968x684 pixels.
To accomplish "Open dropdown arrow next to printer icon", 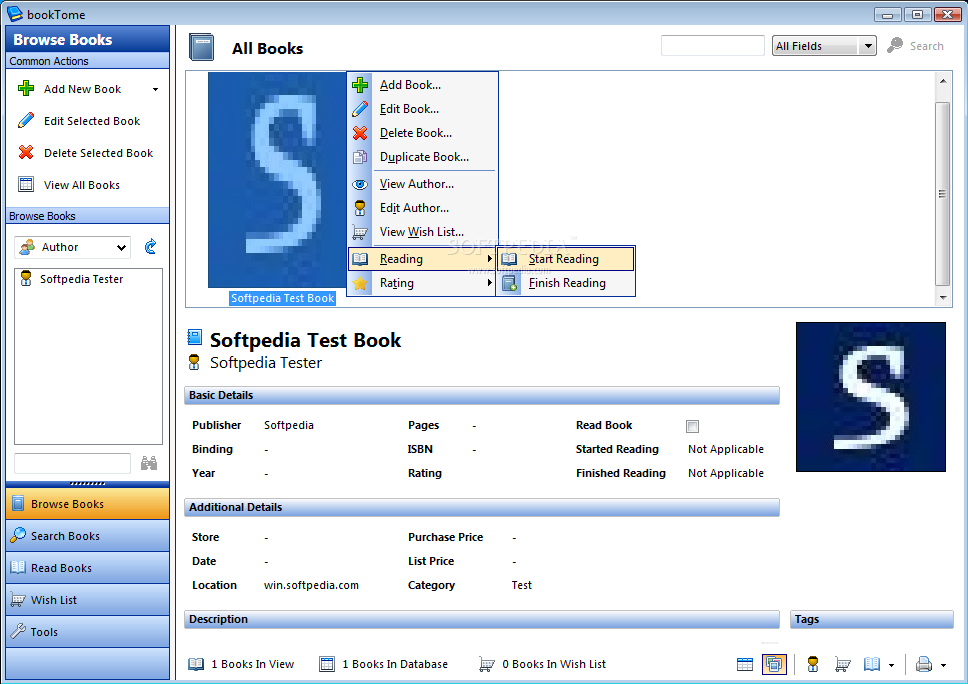I will tap(943, 665).
